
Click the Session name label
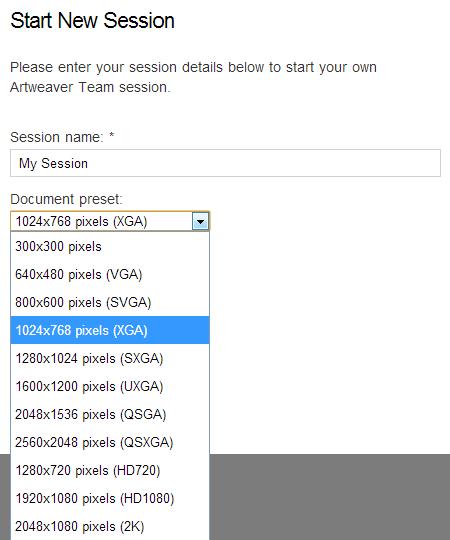coord(62,137)
